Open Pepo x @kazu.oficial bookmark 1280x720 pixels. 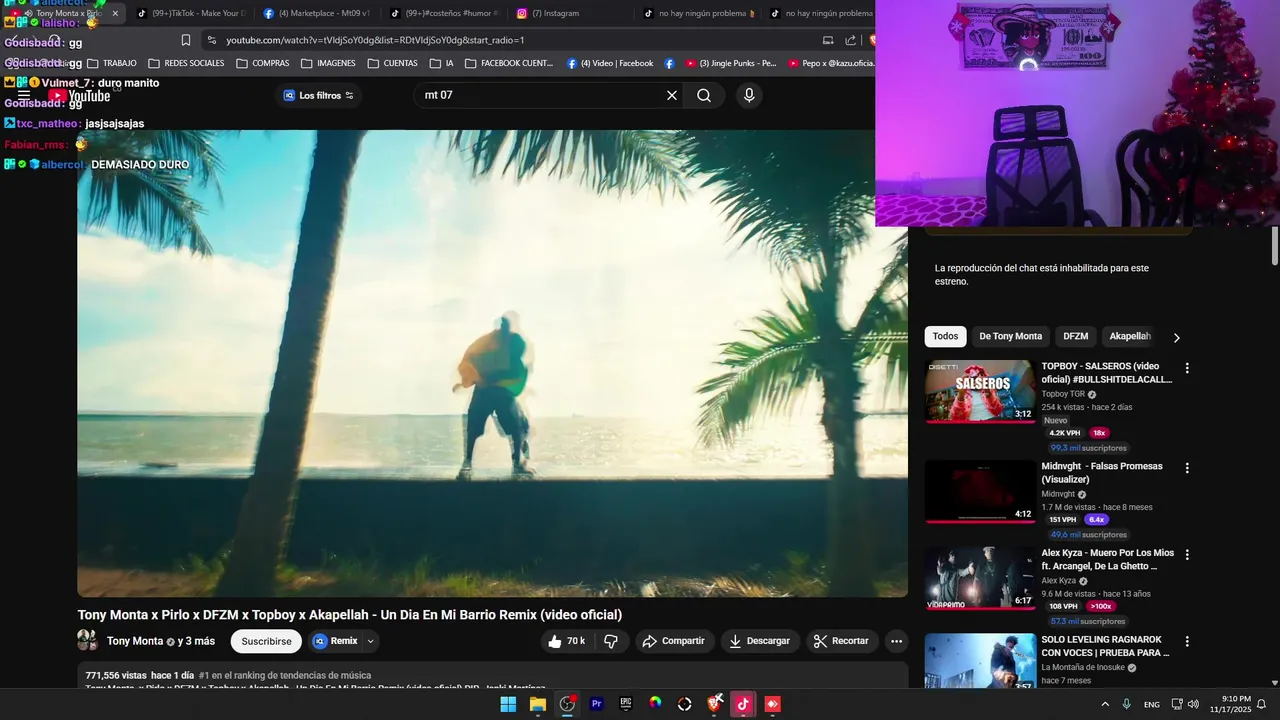tap(831, 63)
